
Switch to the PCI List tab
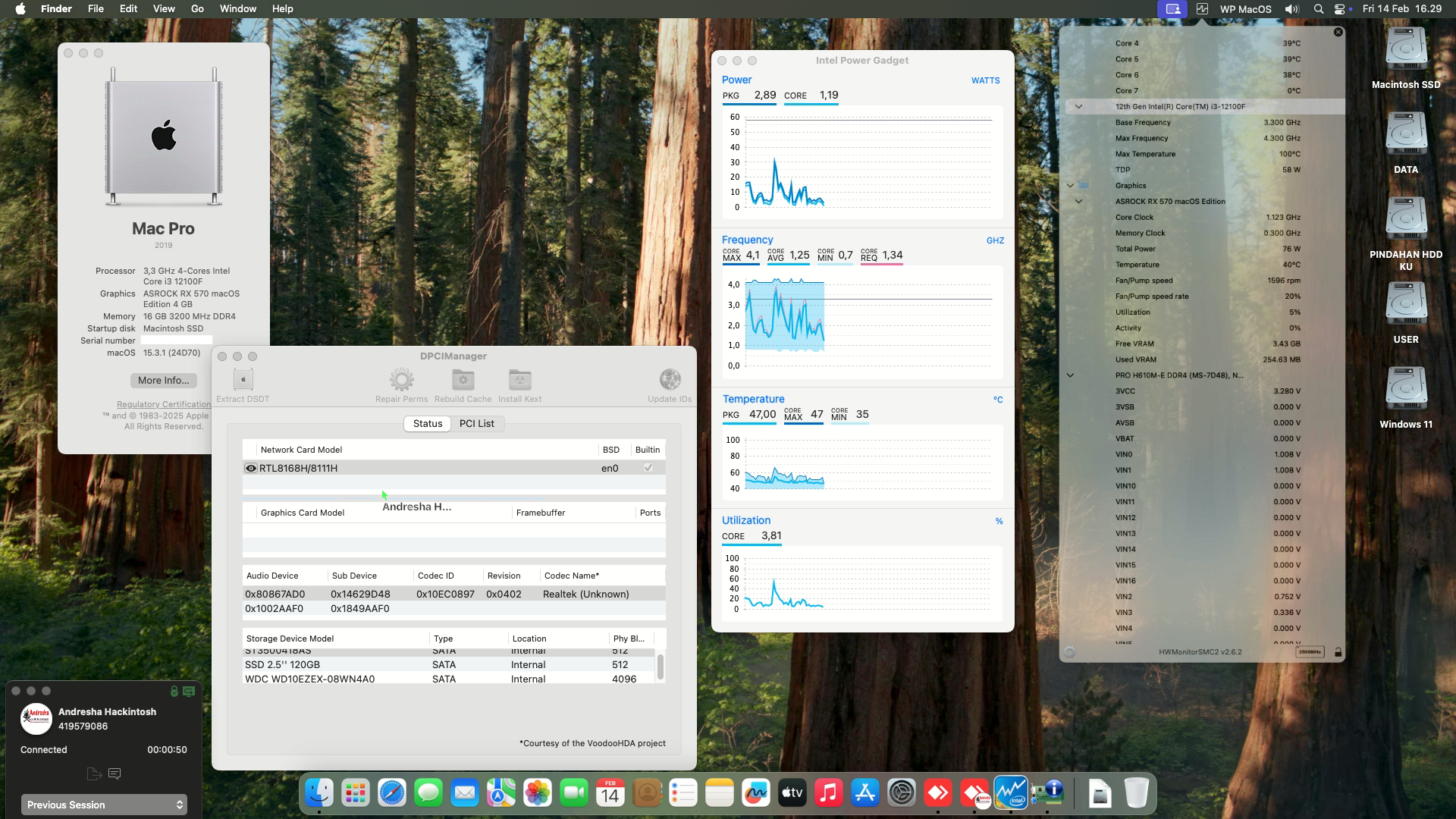pos(477,424)
